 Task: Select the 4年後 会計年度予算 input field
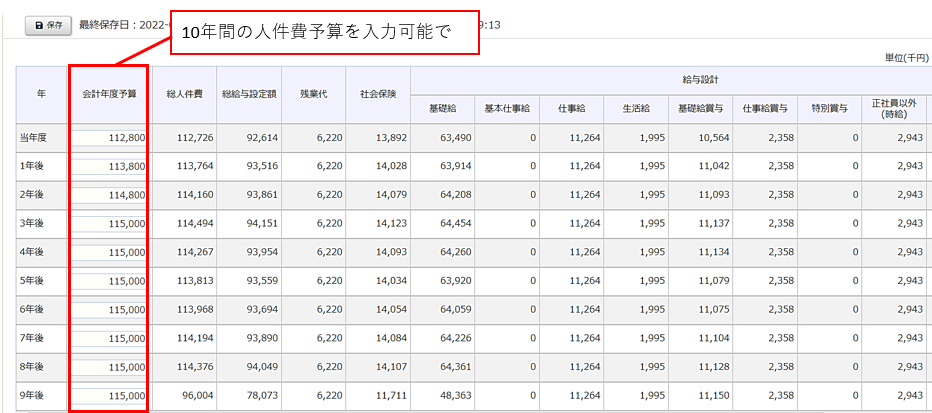(109, 252)
